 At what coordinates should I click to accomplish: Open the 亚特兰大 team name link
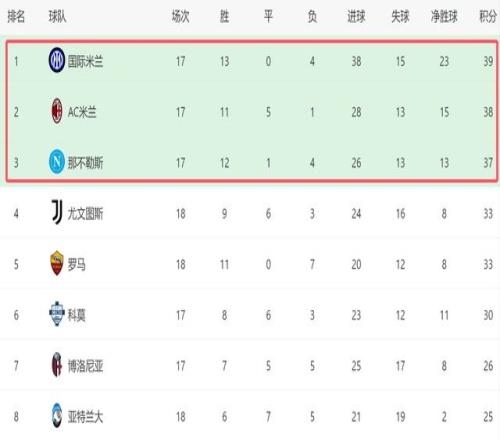pos(85,417)
